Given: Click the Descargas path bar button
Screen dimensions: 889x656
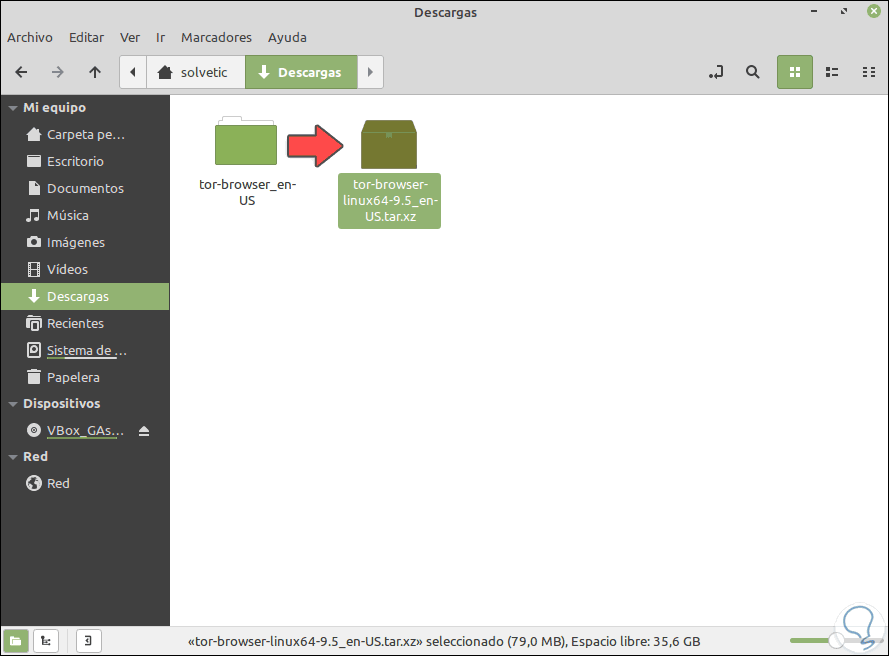Looking at the screenshot, I should click(x=301, y=72).
